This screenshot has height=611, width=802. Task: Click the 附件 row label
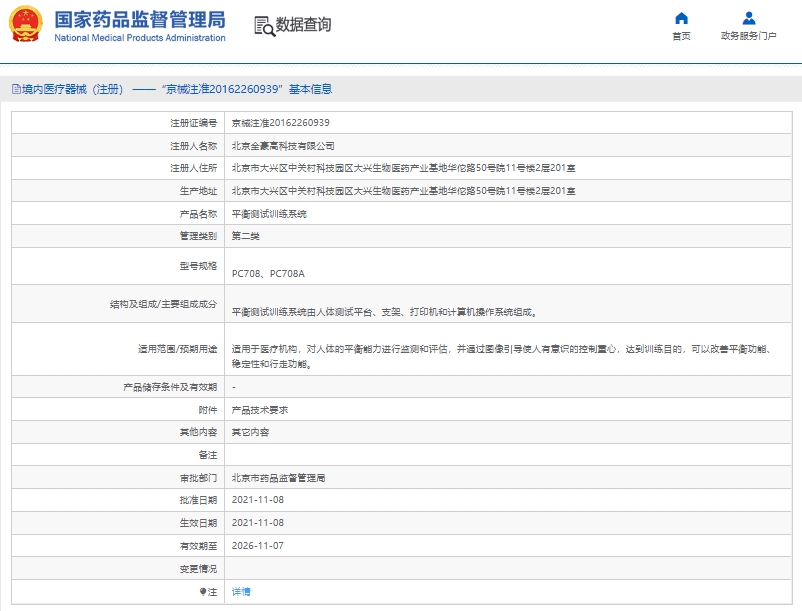click(x=208, y=410)
